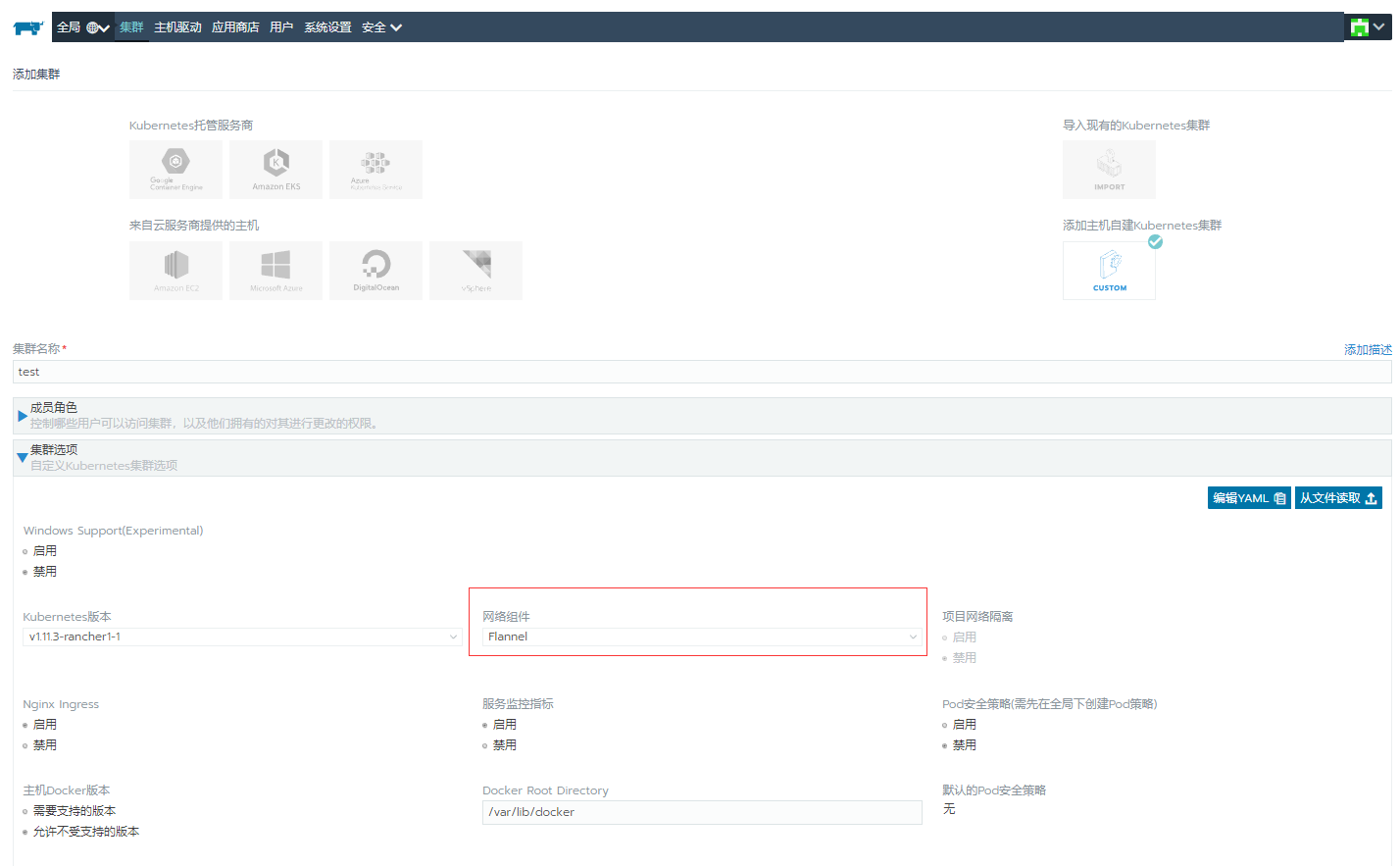Disable Windows Support option
This screenshot has height=866, width=1400.
point(25,572)
